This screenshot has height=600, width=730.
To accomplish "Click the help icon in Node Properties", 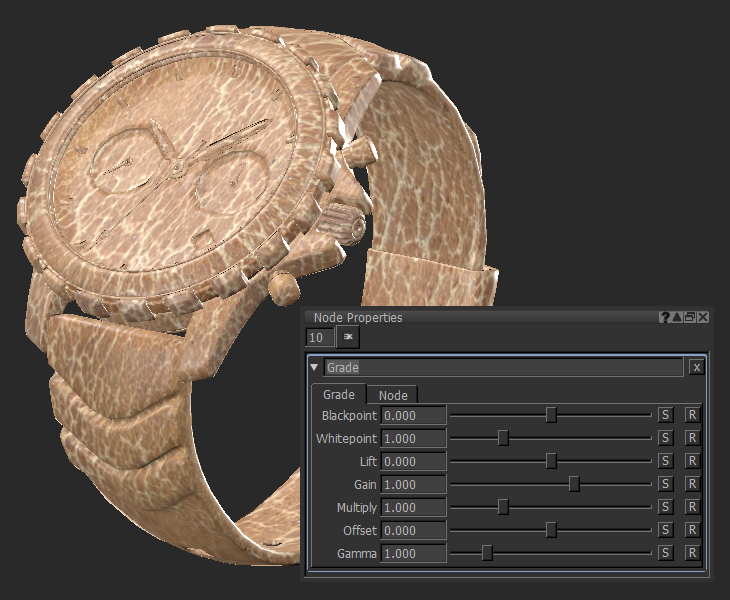I will coord(664,317).
